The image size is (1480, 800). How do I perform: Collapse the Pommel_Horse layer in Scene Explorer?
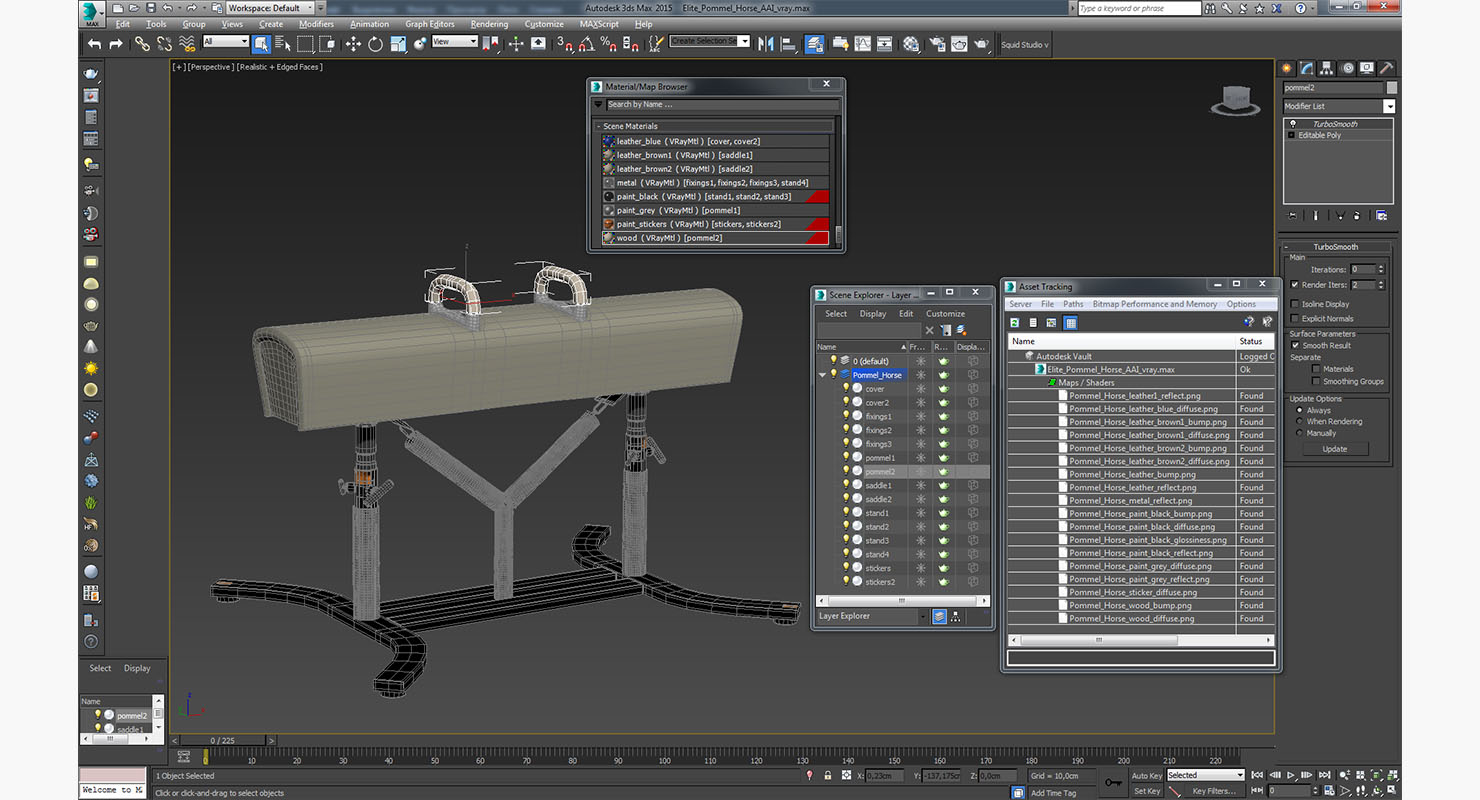tap(822, 375)
